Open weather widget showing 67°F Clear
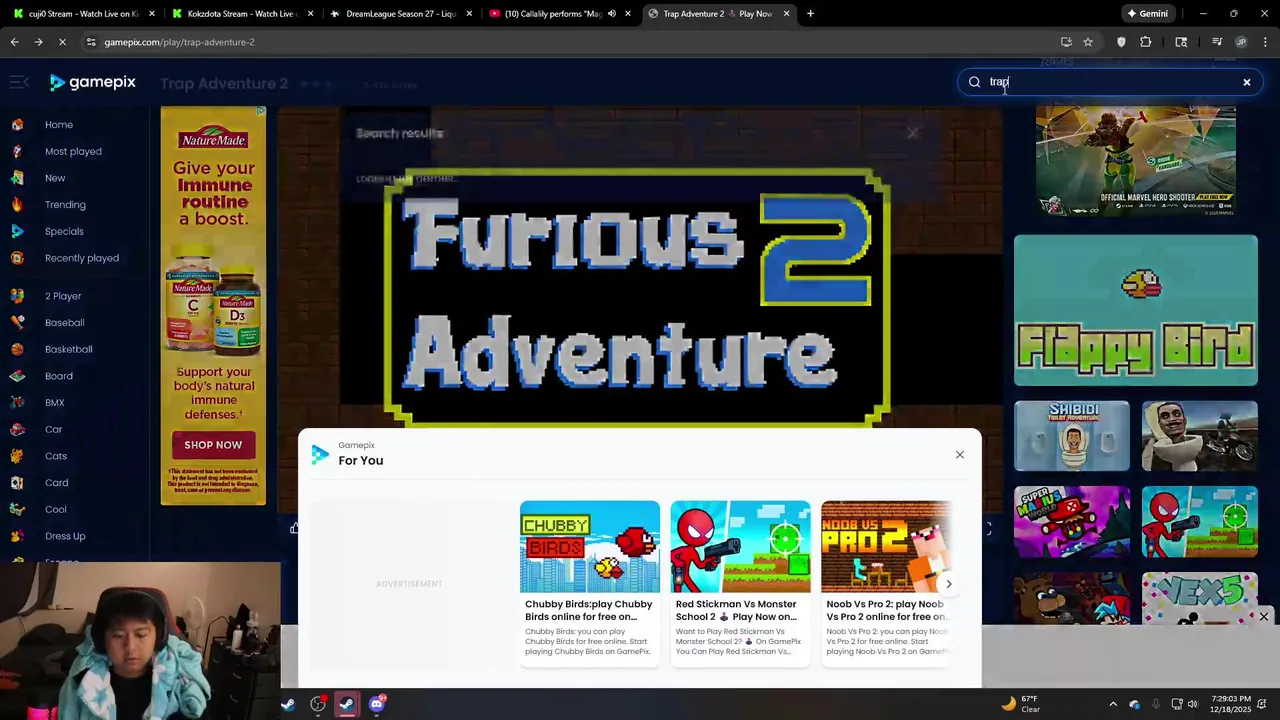Image resolution: width=1280 pixels, height=720 pixels. tap(1021, 704)
